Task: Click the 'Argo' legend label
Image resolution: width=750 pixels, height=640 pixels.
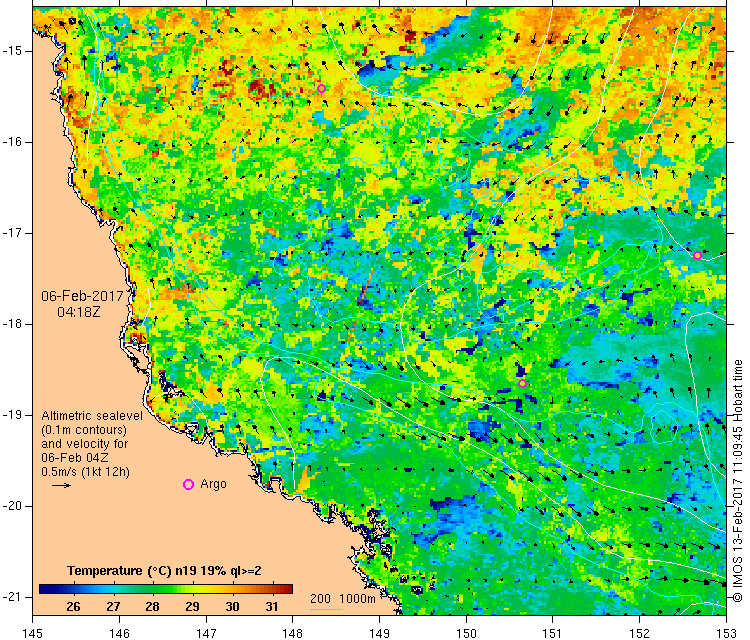Action: pos(213,484)
